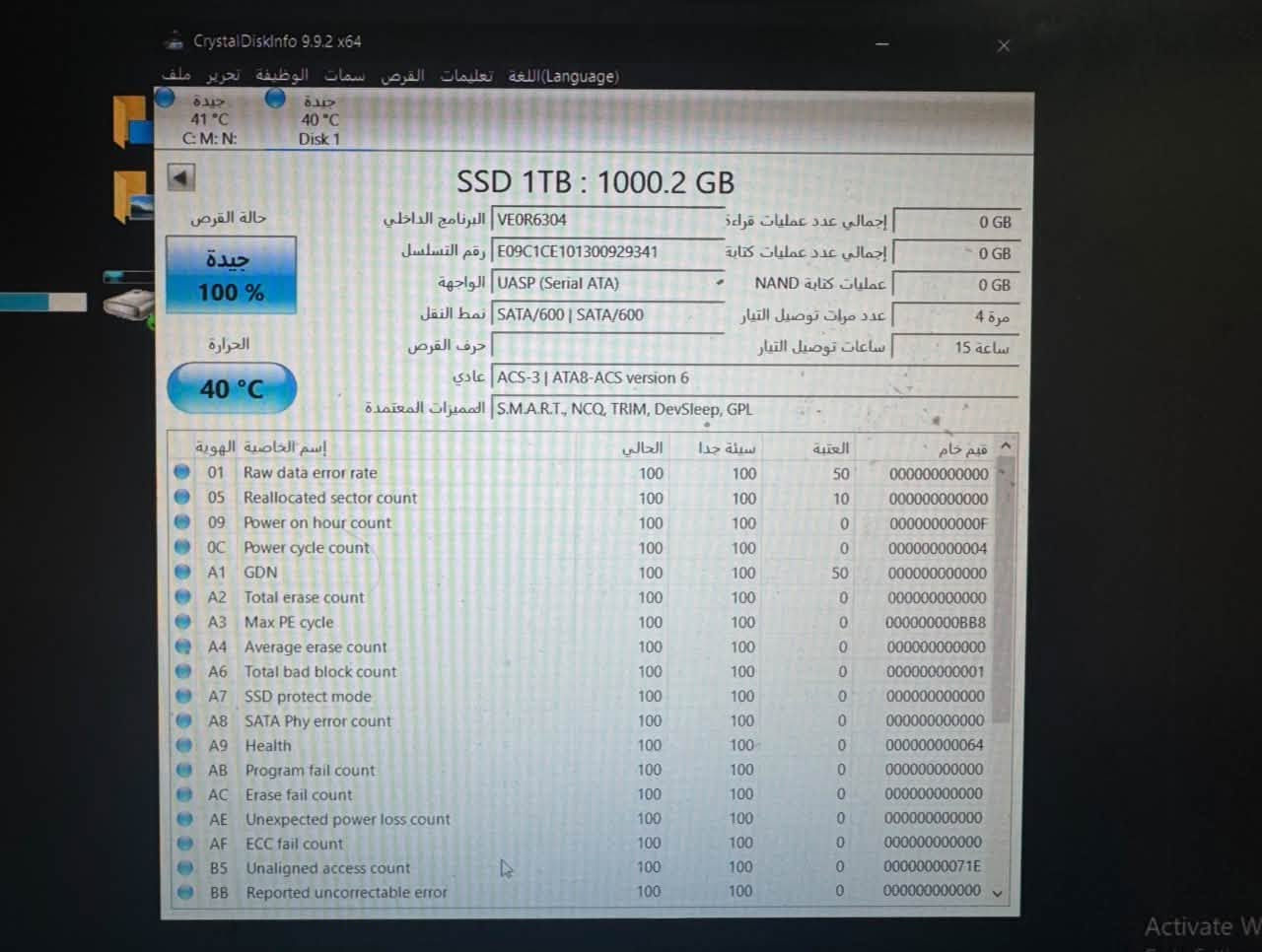Click status circle for Max PE cycle
The height and width of the screenshot is (952, 1262).
pos(182,621)
